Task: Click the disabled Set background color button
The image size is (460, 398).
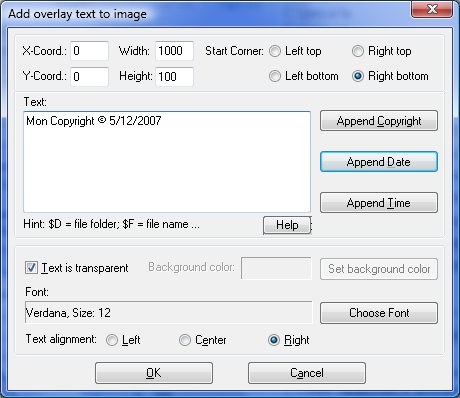Action: tap(379, 269)
